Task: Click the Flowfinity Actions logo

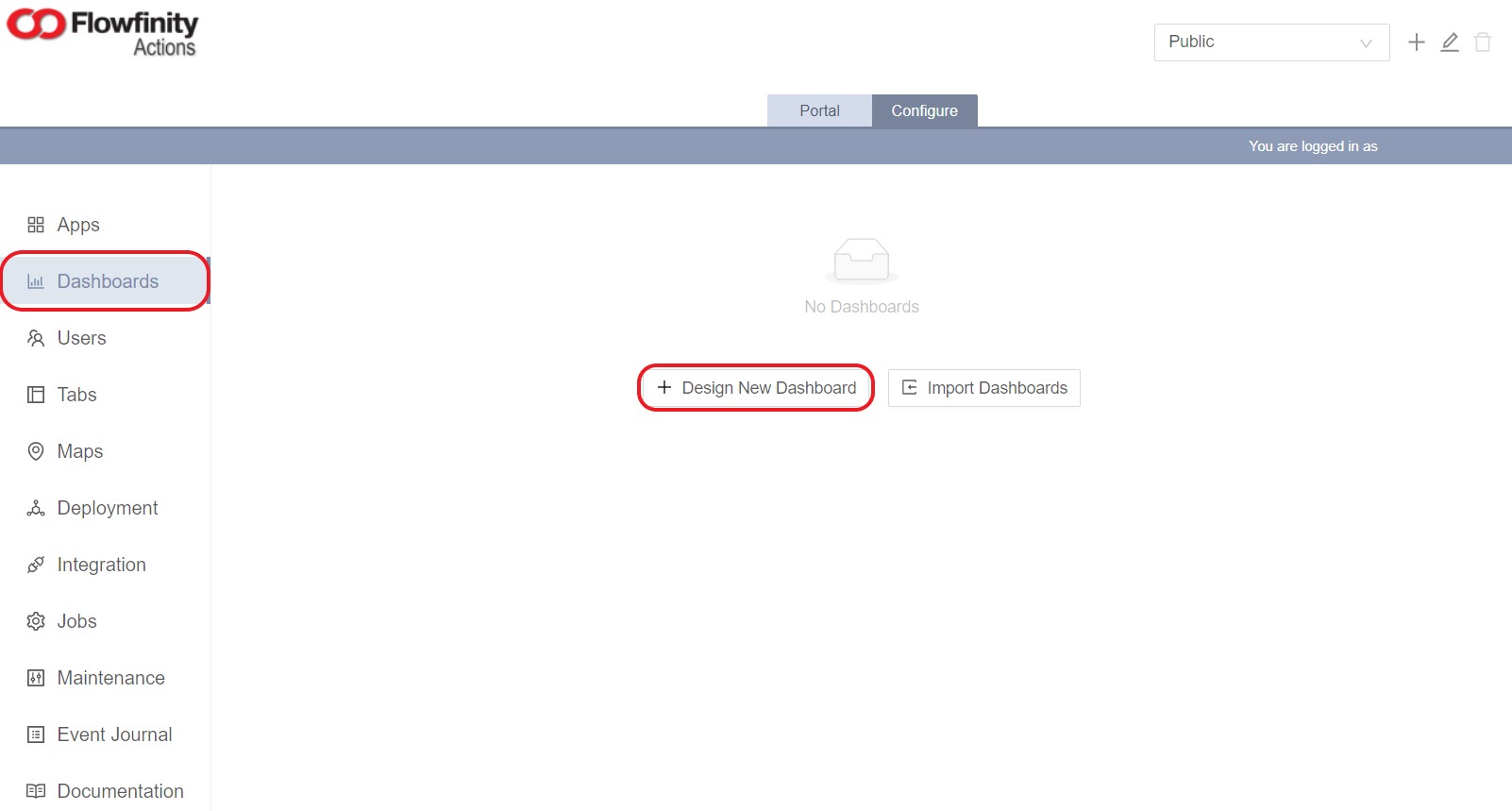Action: (103, 33)
